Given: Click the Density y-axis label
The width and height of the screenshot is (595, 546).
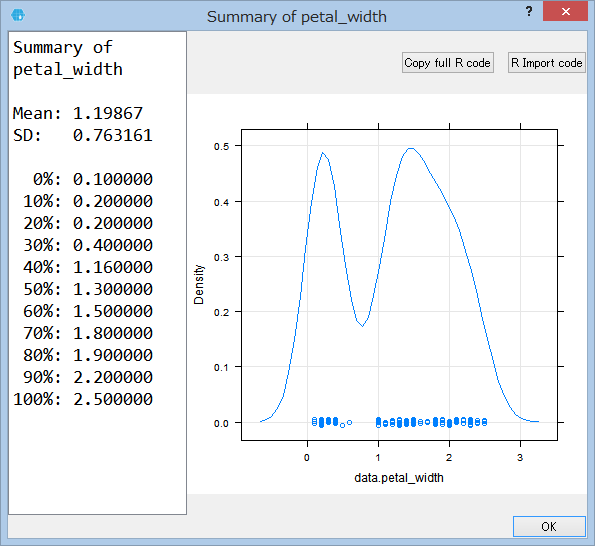Looking at the screenshot, I should click(199, 285).
